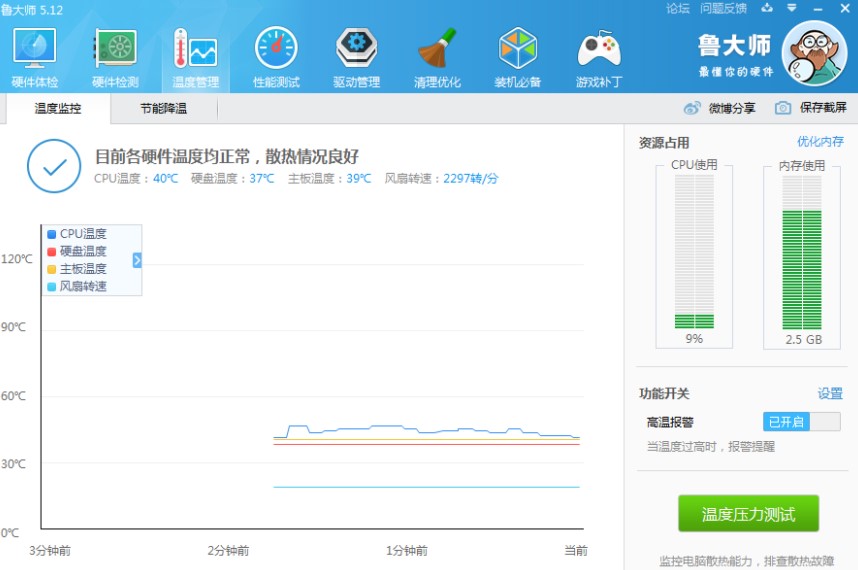Click the 优化内存 link
Viewport: 858px width, 570px height.
click(x=820, y=142)
